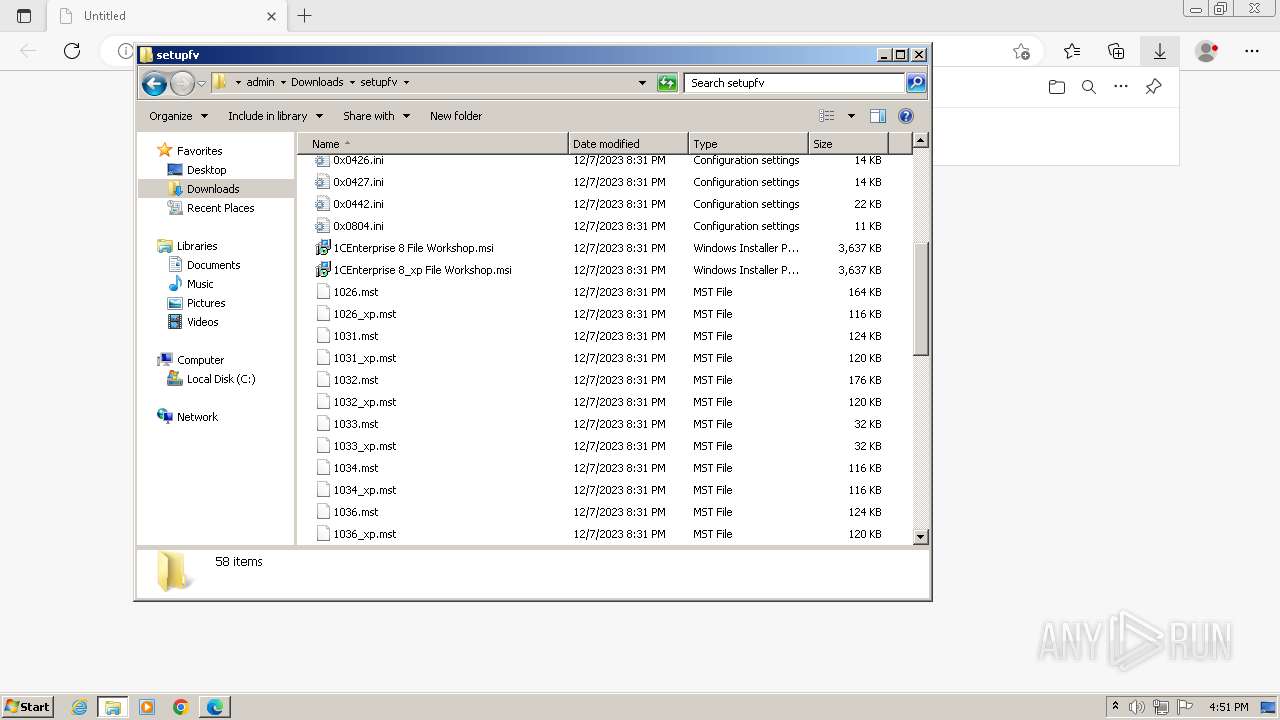
Task: Create a New folder
Action: coord(456,116)
